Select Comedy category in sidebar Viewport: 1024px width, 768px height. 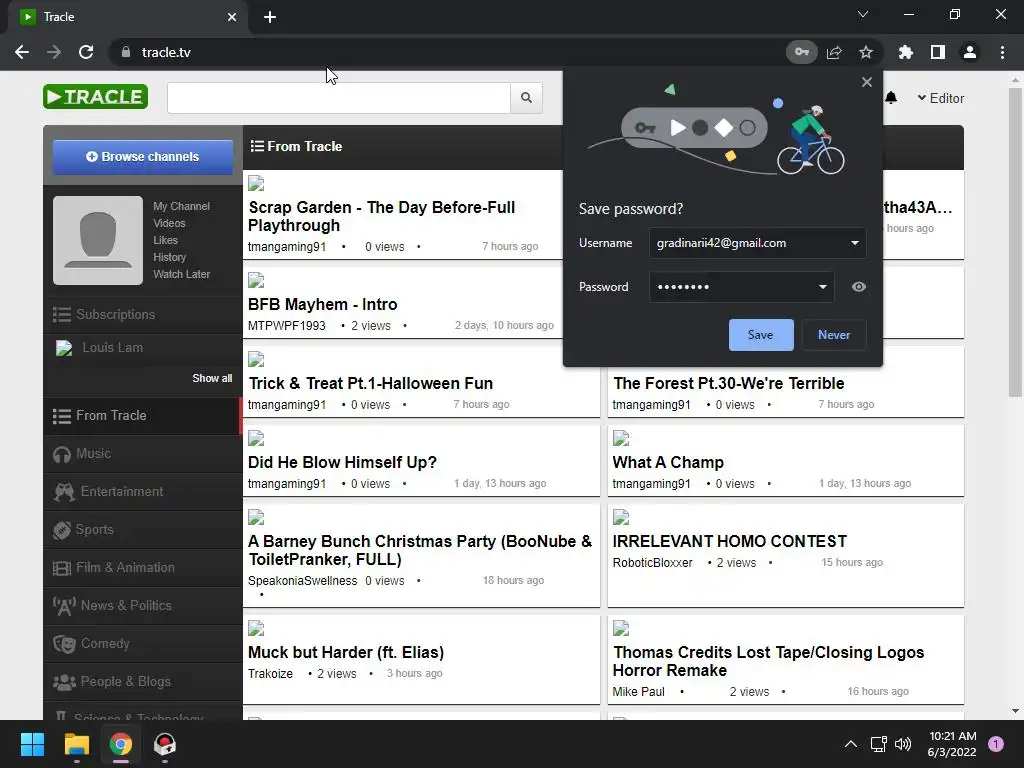tap(143, 643)
